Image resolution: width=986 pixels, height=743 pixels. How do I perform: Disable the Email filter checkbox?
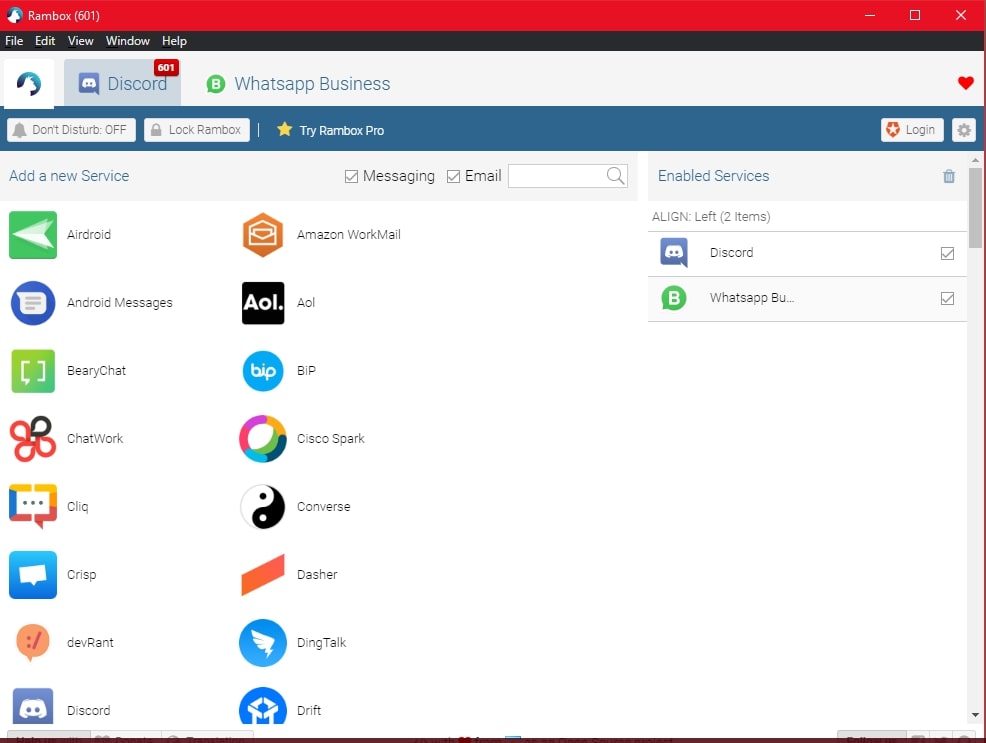(x=454, y=176)
